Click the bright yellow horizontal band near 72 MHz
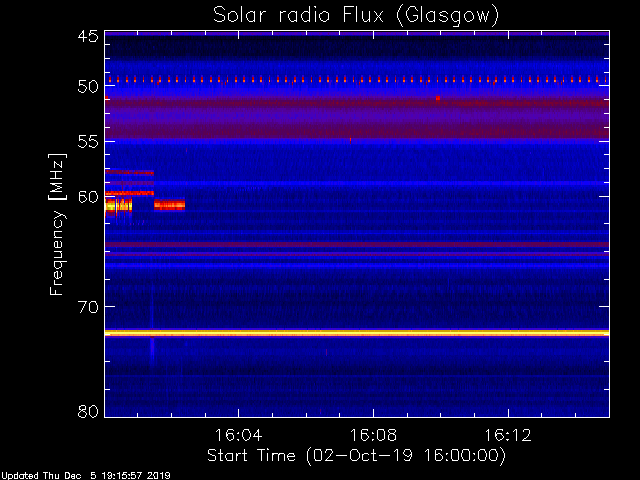640x480 pixels. coord(357,333)
